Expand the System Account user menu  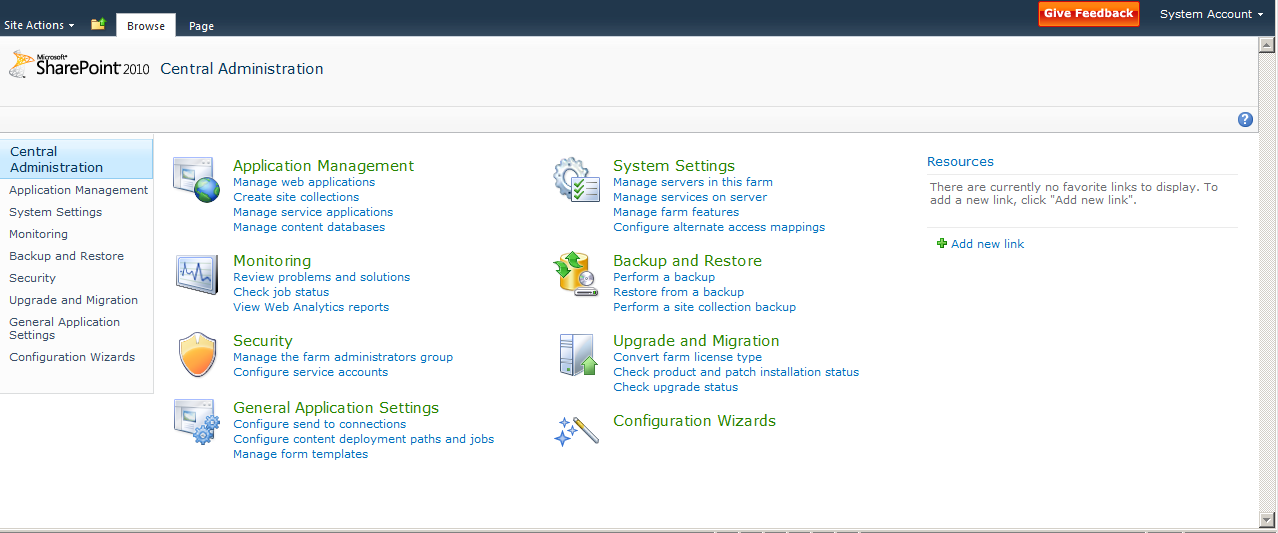[1211, 15]
